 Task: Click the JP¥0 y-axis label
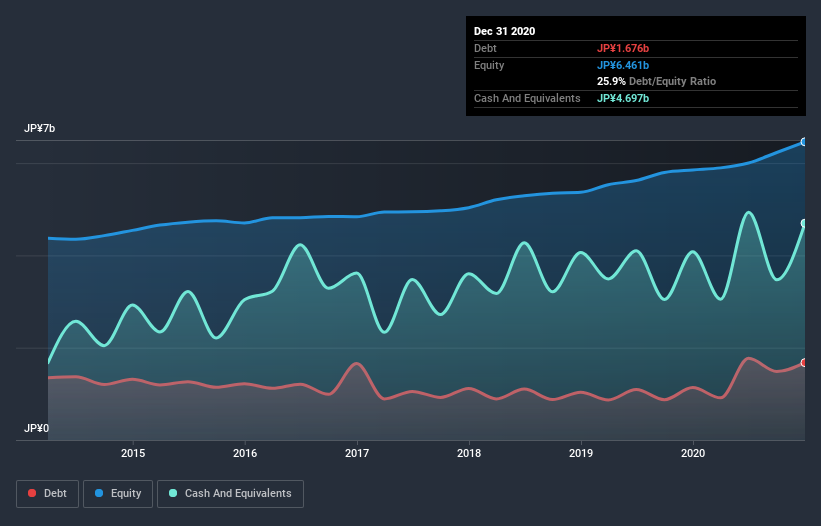pos(36,428)
